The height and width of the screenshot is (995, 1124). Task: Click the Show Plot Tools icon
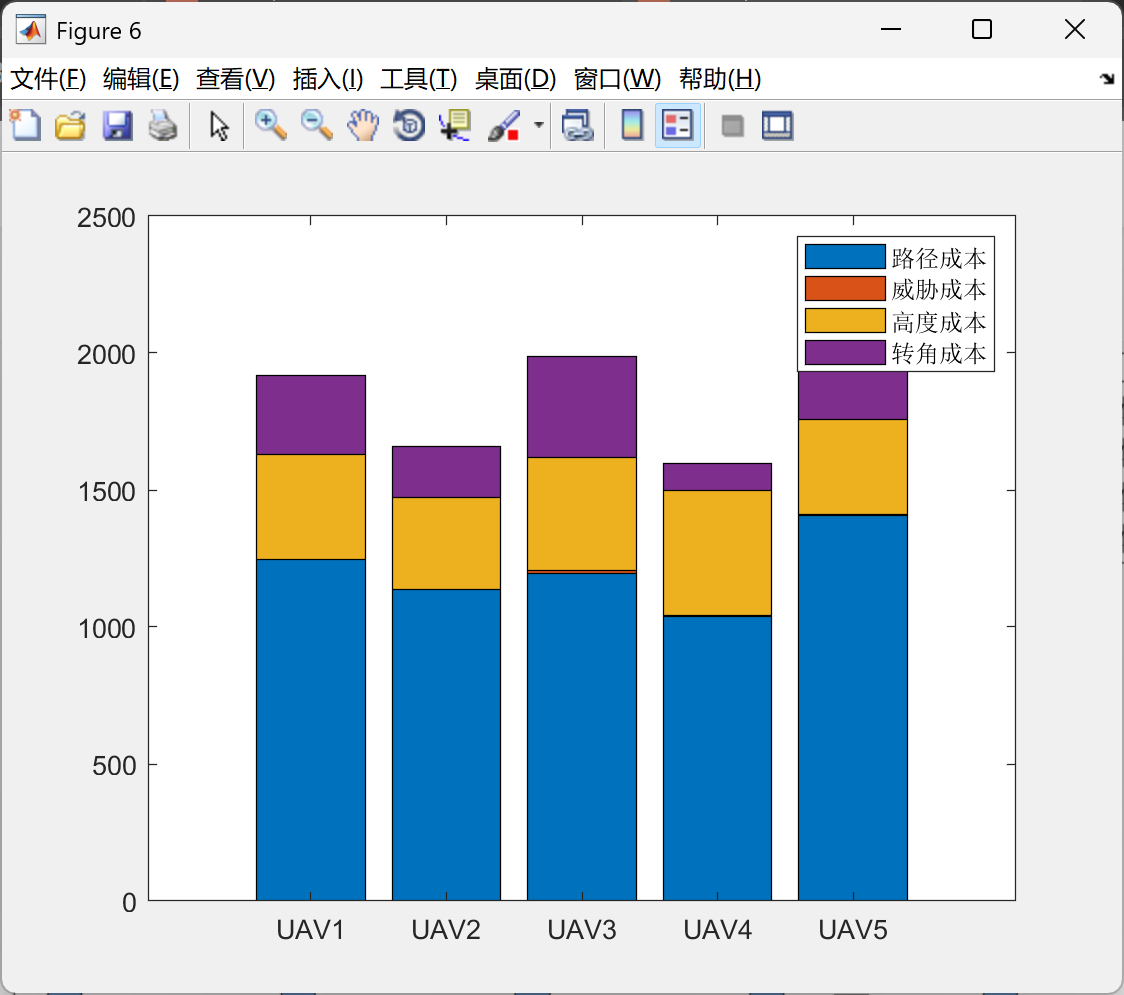point(777,126)
